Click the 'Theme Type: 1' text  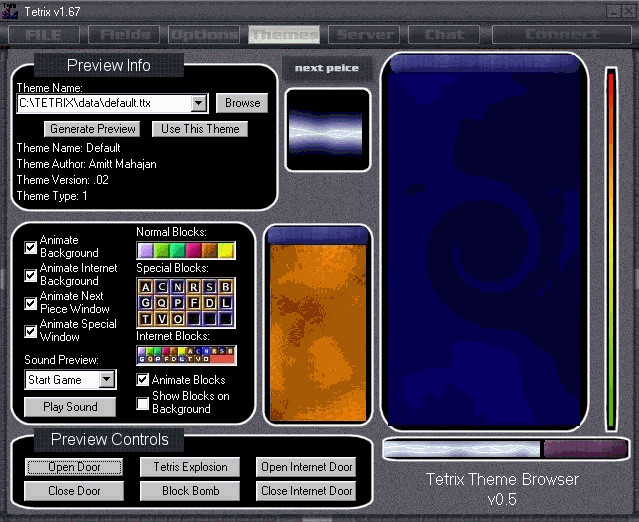(52, 196)
